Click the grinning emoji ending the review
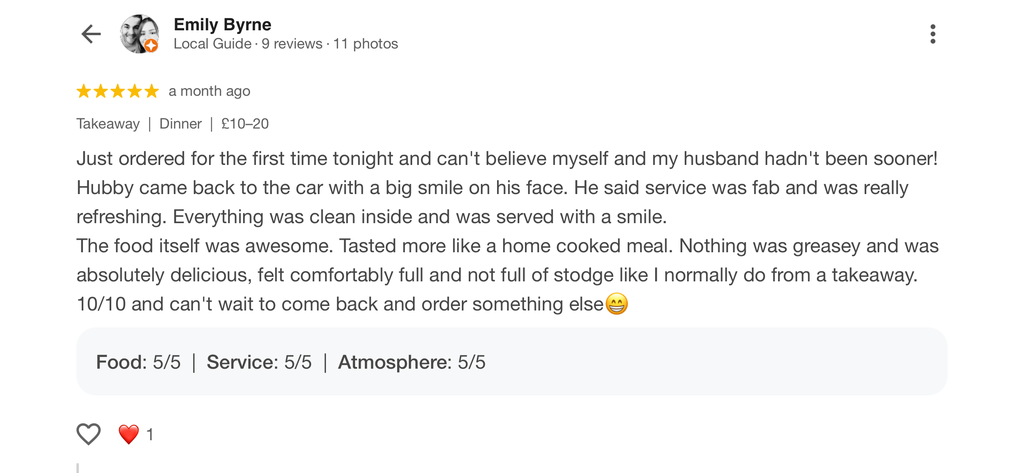 616,304
